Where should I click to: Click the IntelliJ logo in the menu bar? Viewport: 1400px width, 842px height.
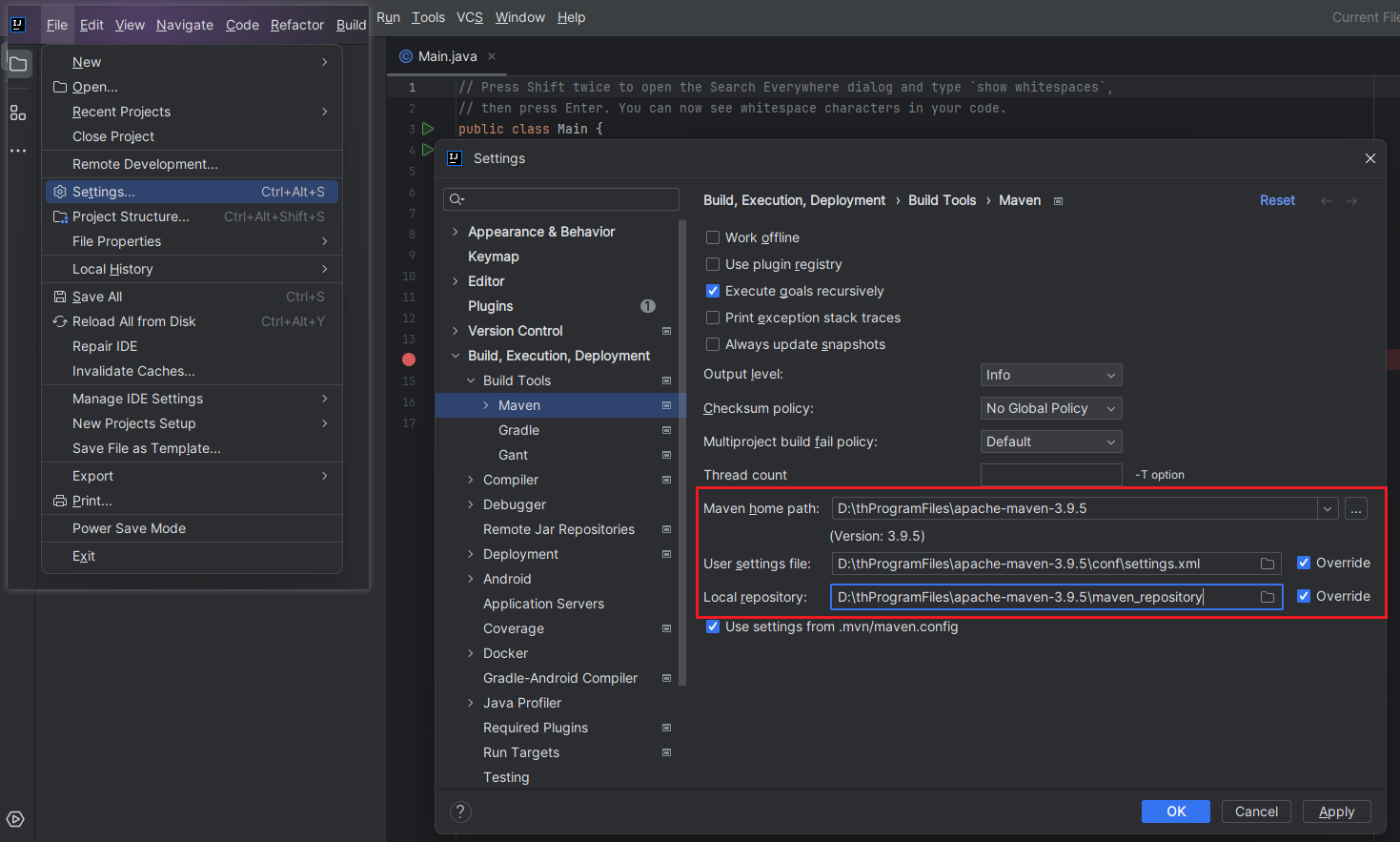(17, 24)
